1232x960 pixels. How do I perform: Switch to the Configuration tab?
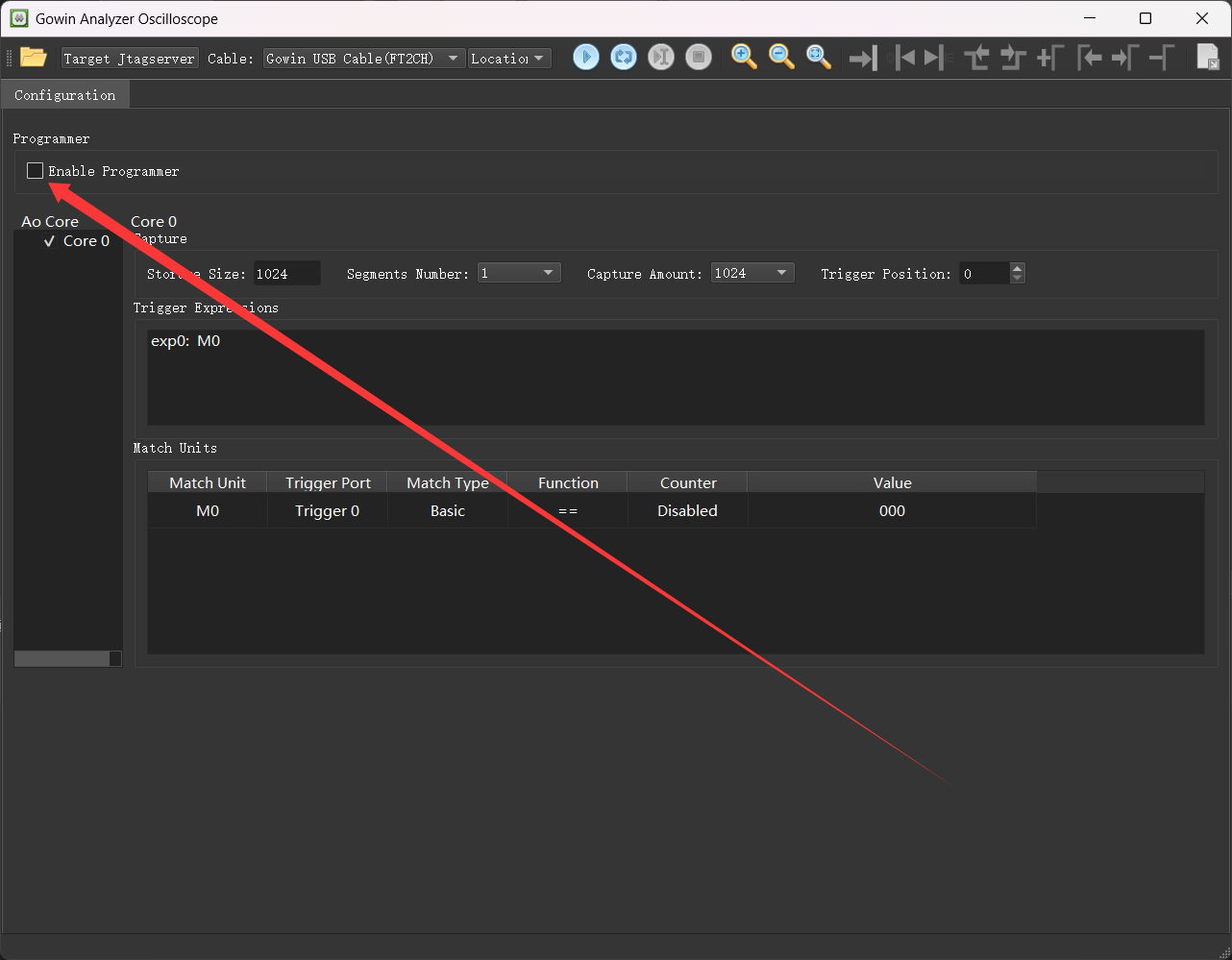coord(64,95)
